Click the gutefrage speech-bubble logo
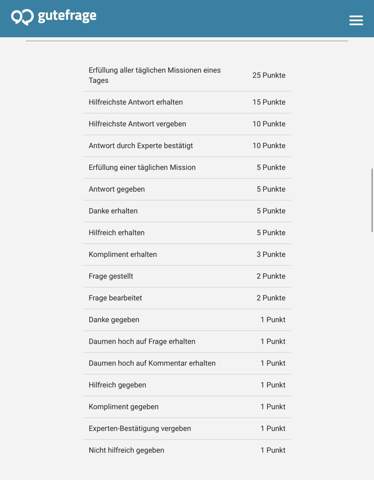 (x=22, y=17)
